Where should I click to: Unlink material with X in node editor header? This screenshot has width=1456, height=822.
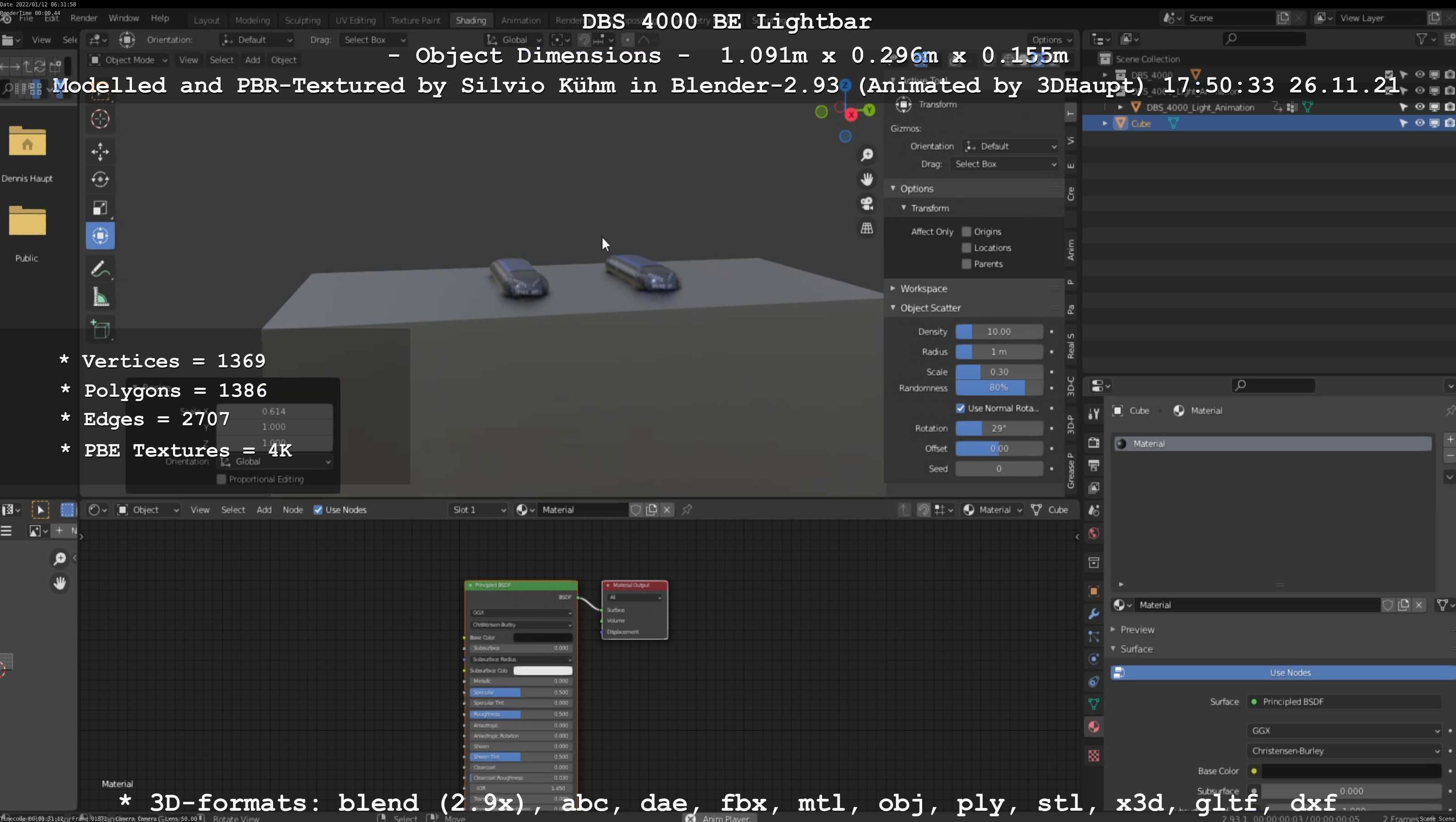tap(667, 510)
